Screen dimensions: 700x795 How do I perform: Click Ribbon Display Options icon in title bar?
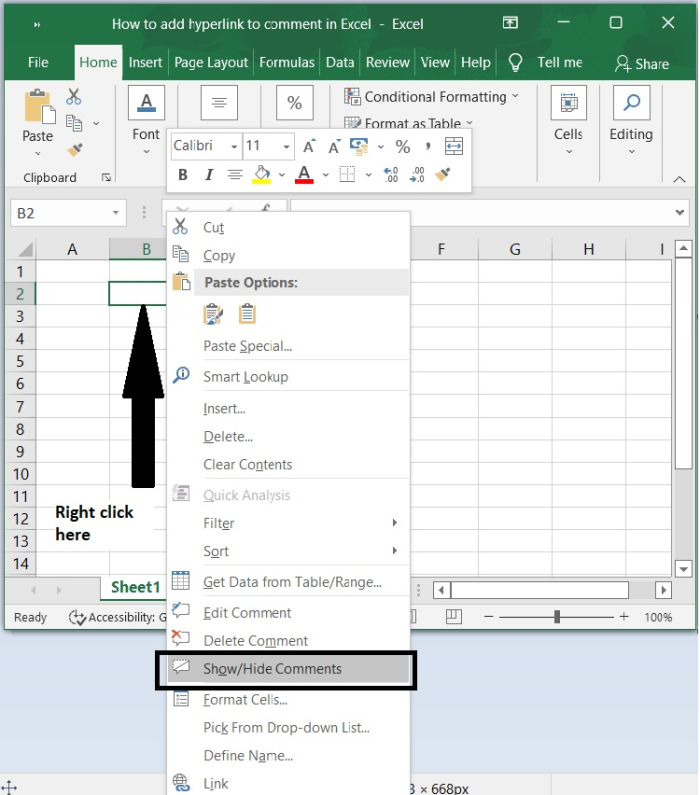click(x=510, y=22)
